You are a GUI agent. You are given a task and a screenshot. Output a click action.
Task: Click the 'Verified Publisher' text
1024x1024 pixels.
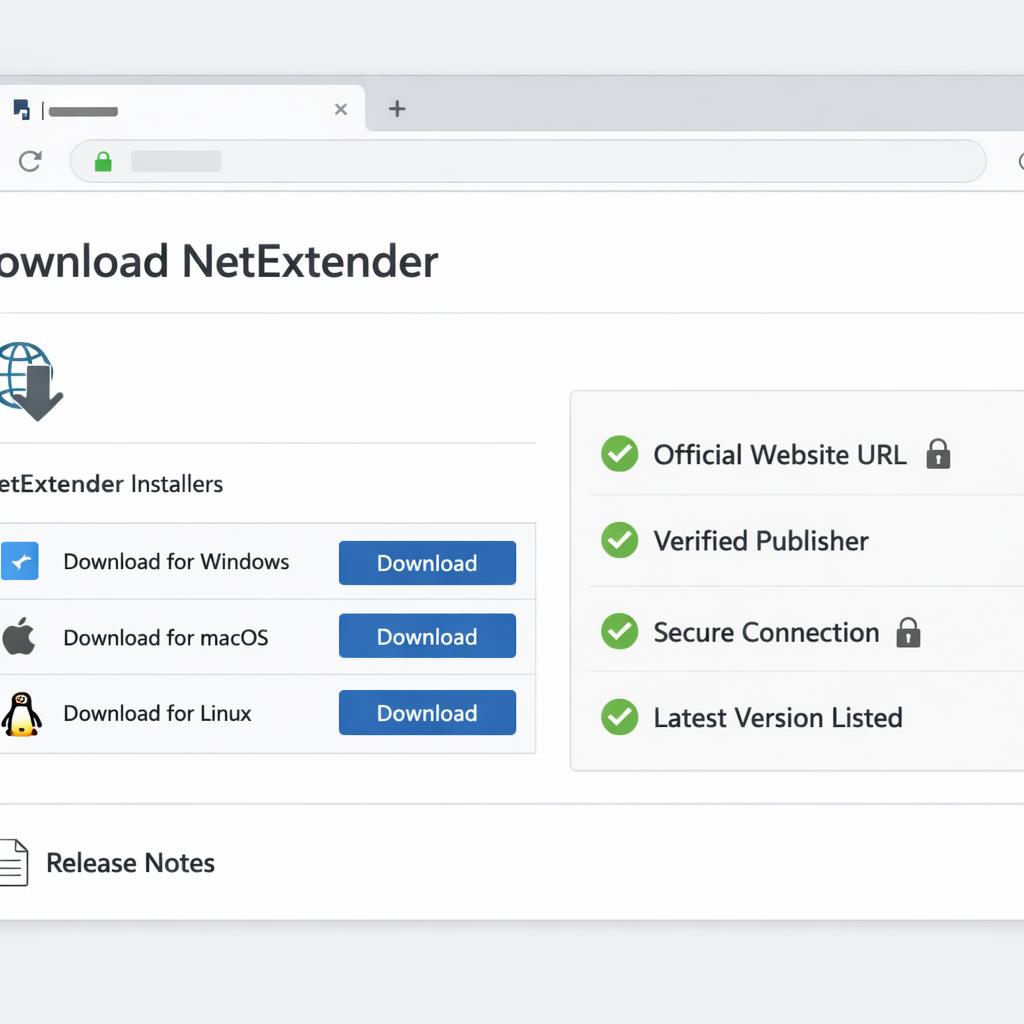(x=761, y=541)
